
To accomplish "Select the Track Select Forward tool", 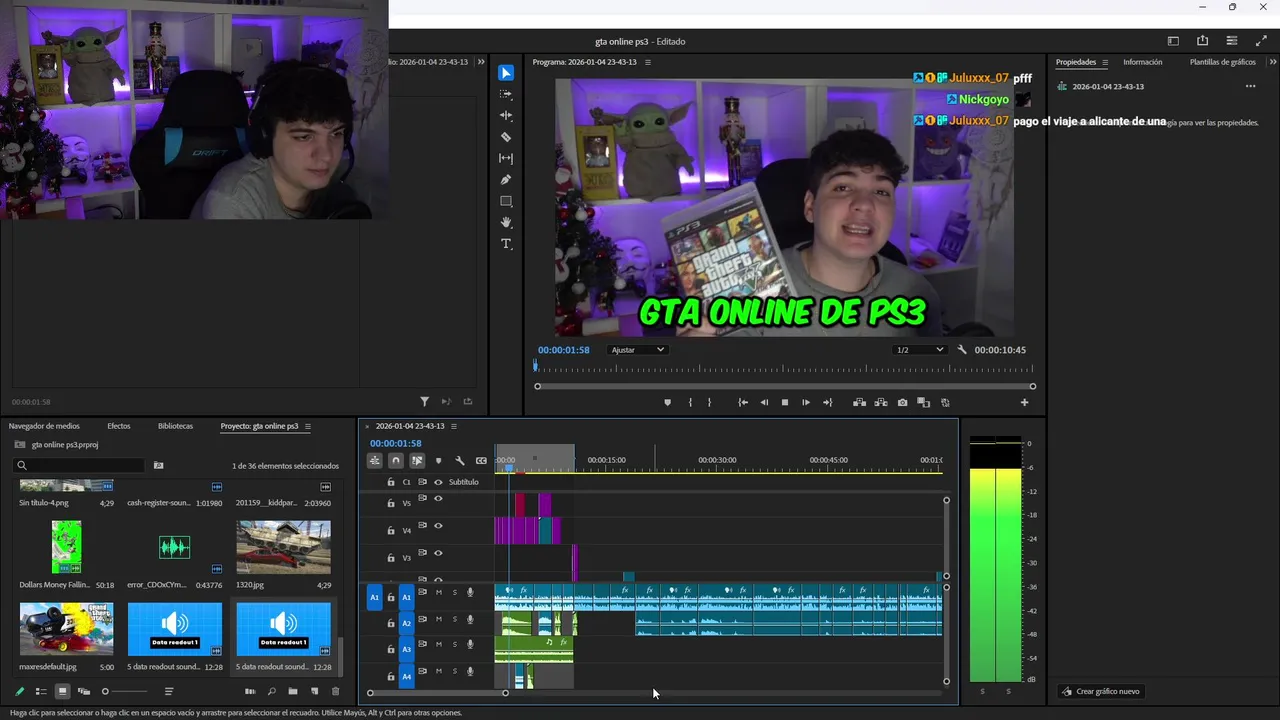I will pyautogui.click(x=506, y=94).
